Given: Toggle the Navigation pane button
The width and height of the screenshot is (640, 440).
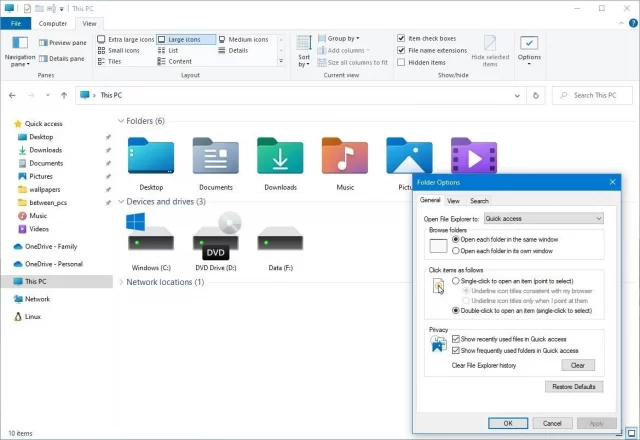Looking at the screenshot, I should click(20, 51).
